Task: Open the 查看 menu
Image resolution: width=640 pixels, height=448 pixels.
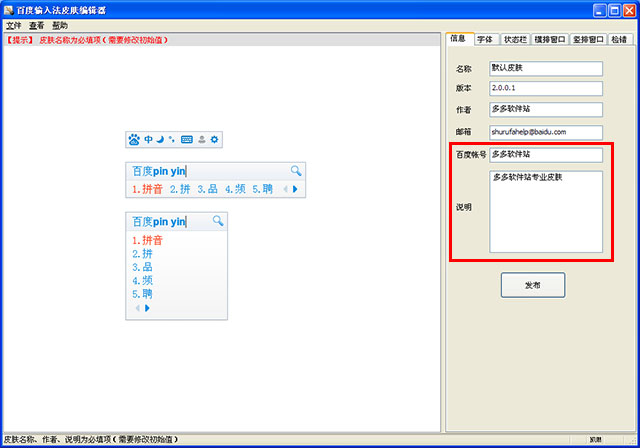Action: click(x=36, y=26)
